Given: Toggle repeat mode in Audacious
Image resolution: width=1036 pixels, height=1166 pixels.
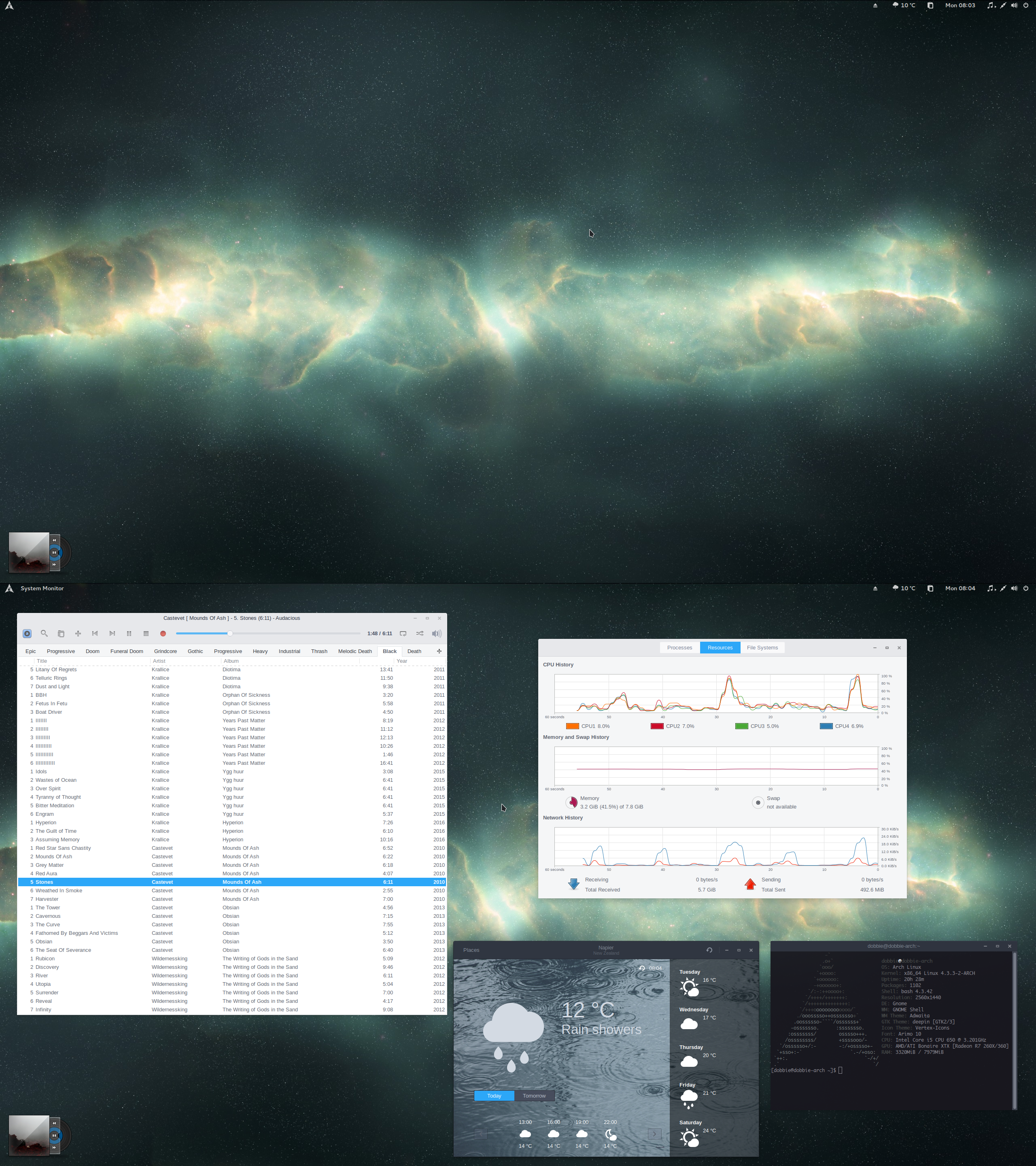Looking at the screenshot, I should 403,633.
